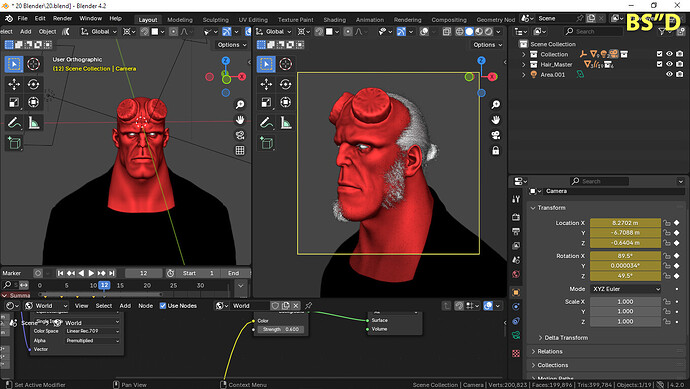Image resolution: width=690 pixels, height=389 pixels.
Task: Click Add menu in node editor
Action: pos(125,306)
